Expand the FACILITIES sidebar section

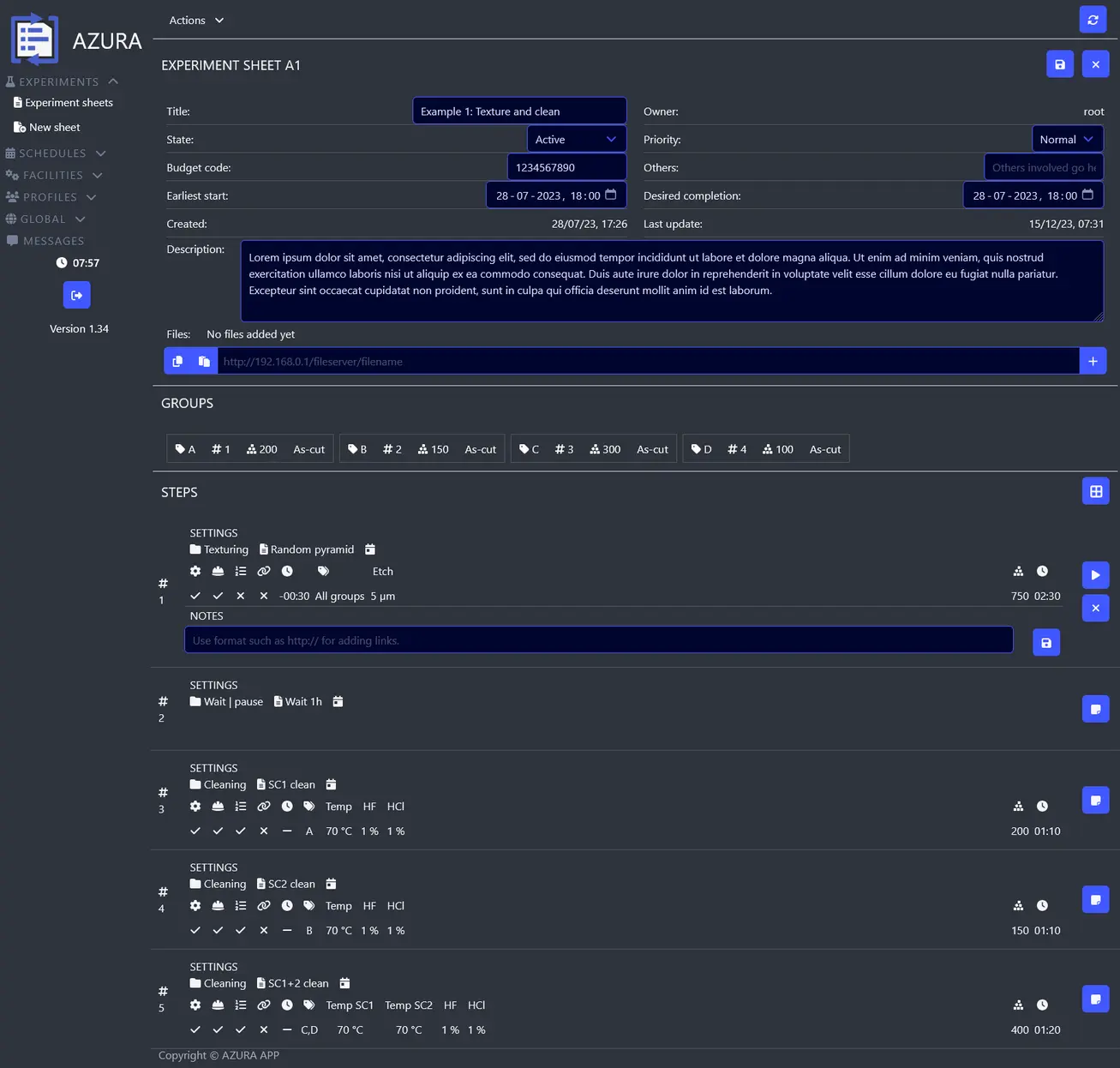pyautogui.click(x=54, y=175)
